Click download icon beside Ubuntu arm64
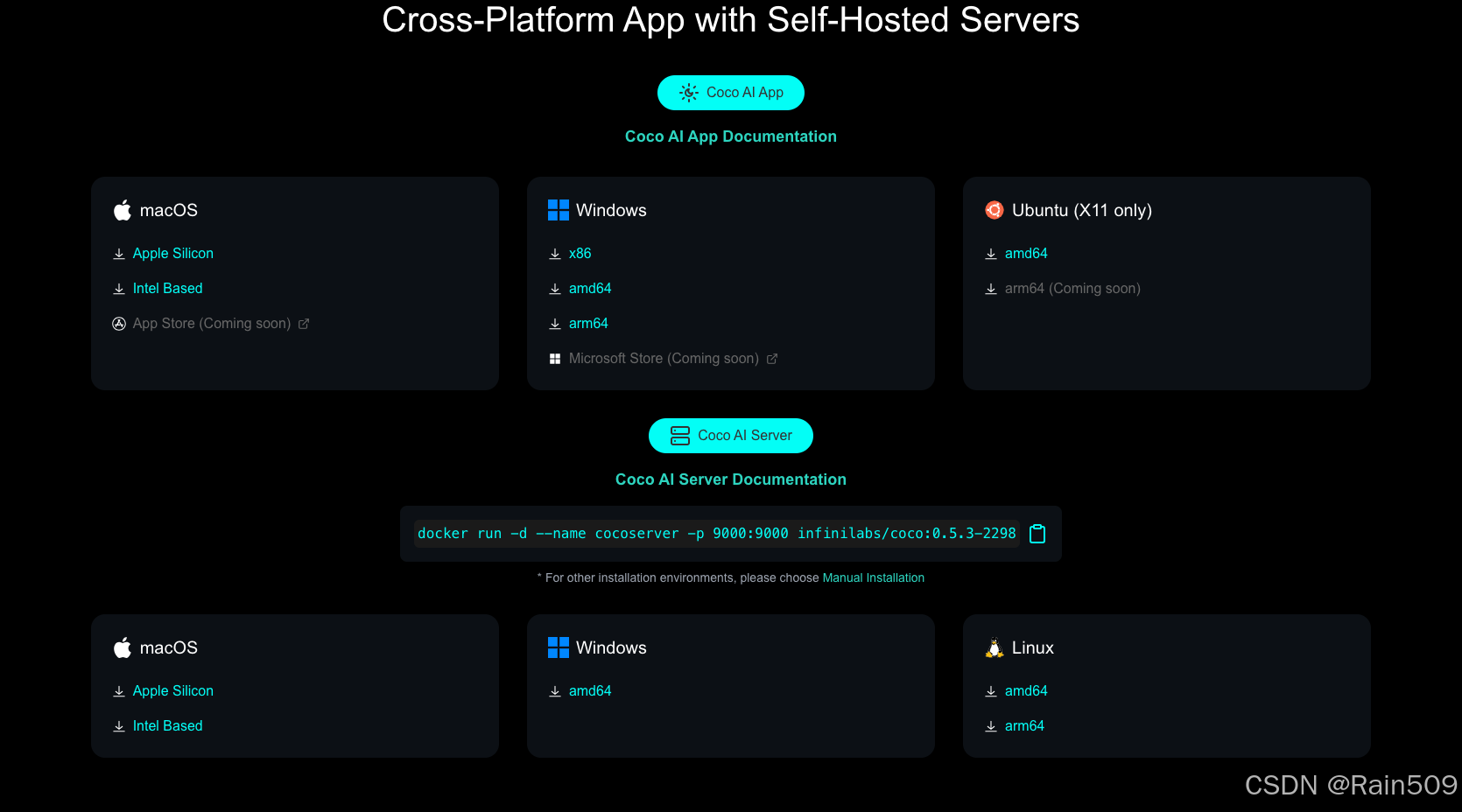Image resolution: width=1462 pixels, height=812 pixels. tap(991, 289)
